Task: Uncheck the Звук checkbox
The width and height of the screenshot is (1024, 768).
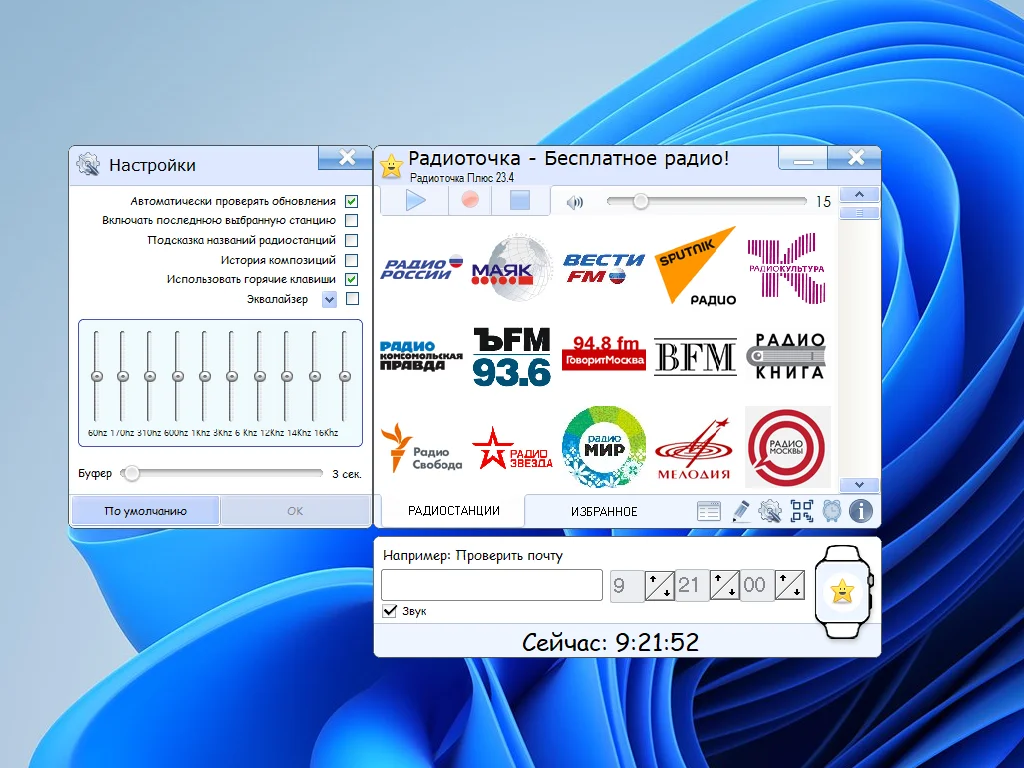Action: (x=390, y=611)
